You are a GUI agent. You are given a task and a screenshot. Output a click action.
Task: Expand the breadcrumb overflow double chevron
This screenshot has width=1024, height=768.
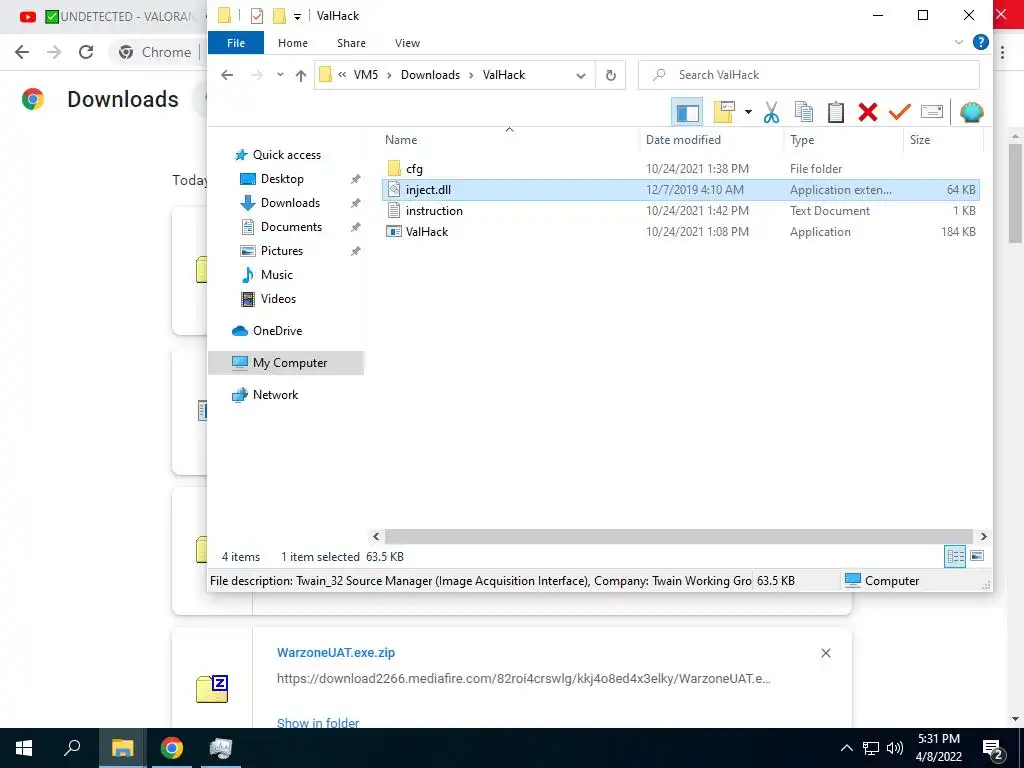[x=342, y=75]
